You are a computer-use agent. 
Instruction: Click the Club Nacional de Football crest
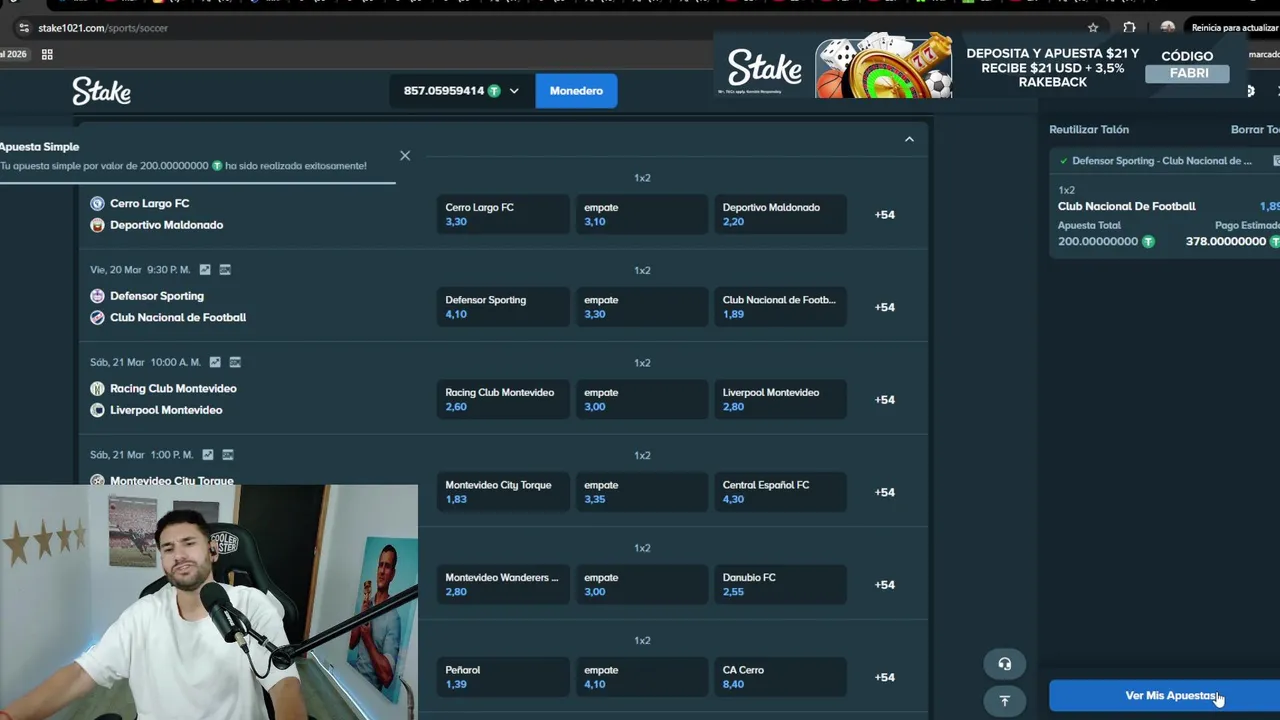tap(97, 318)
